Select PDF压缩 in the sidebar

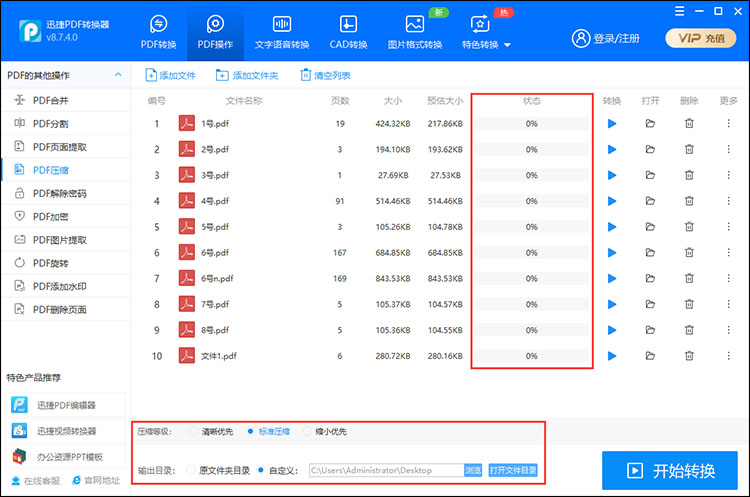pos(66,170)
